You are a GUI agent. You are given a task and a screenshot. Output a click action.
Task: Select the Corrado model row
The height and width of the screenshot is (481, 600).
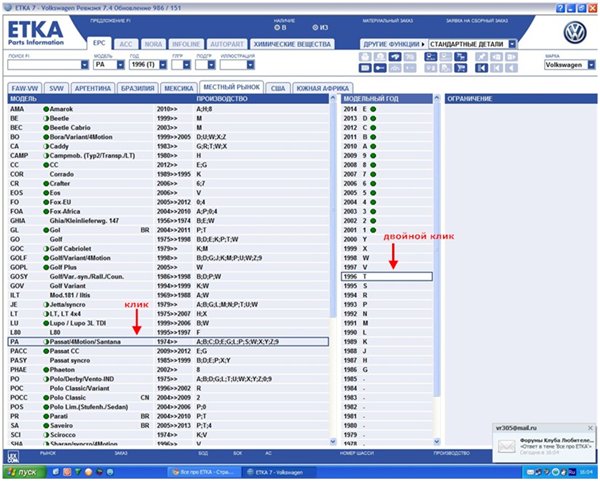pos(168,174)
